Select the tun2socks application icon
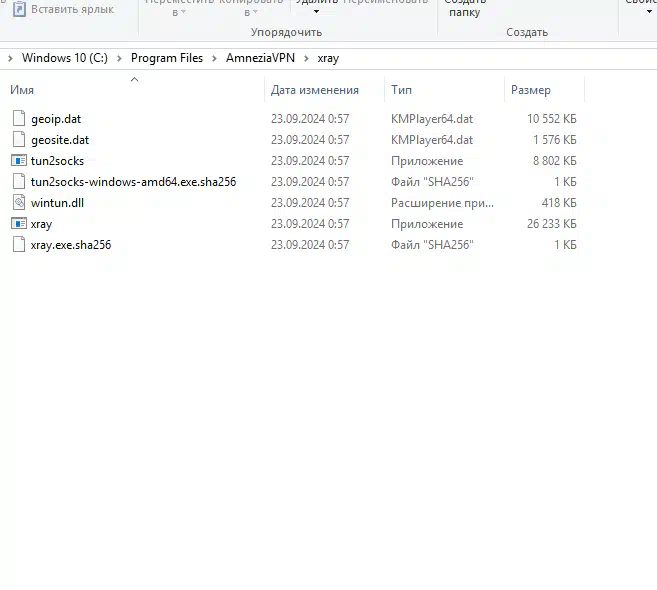 click(x=19, y=160)
